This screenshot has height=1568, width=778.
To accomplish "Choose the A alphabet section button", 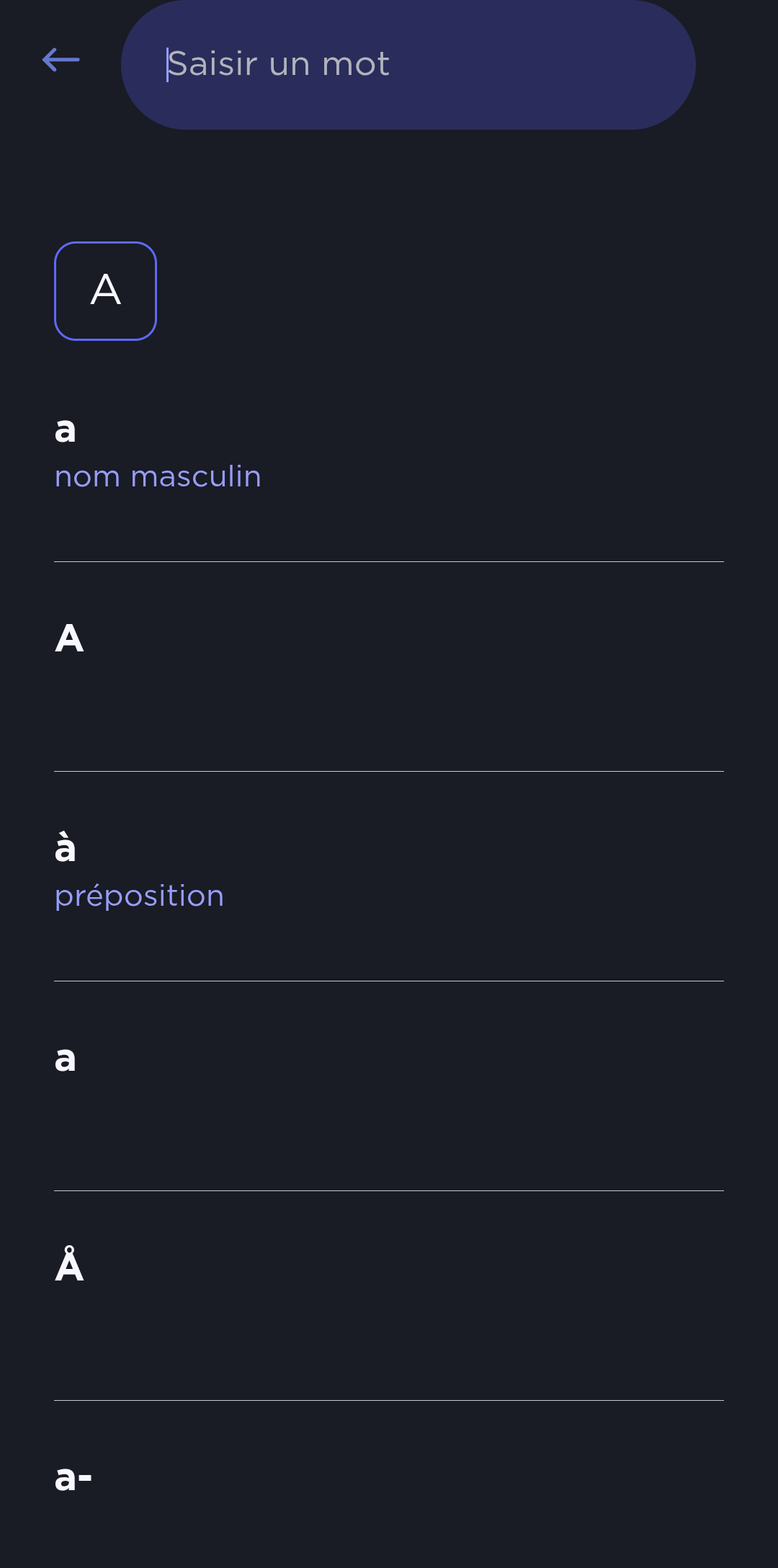I will pos(105,291).
